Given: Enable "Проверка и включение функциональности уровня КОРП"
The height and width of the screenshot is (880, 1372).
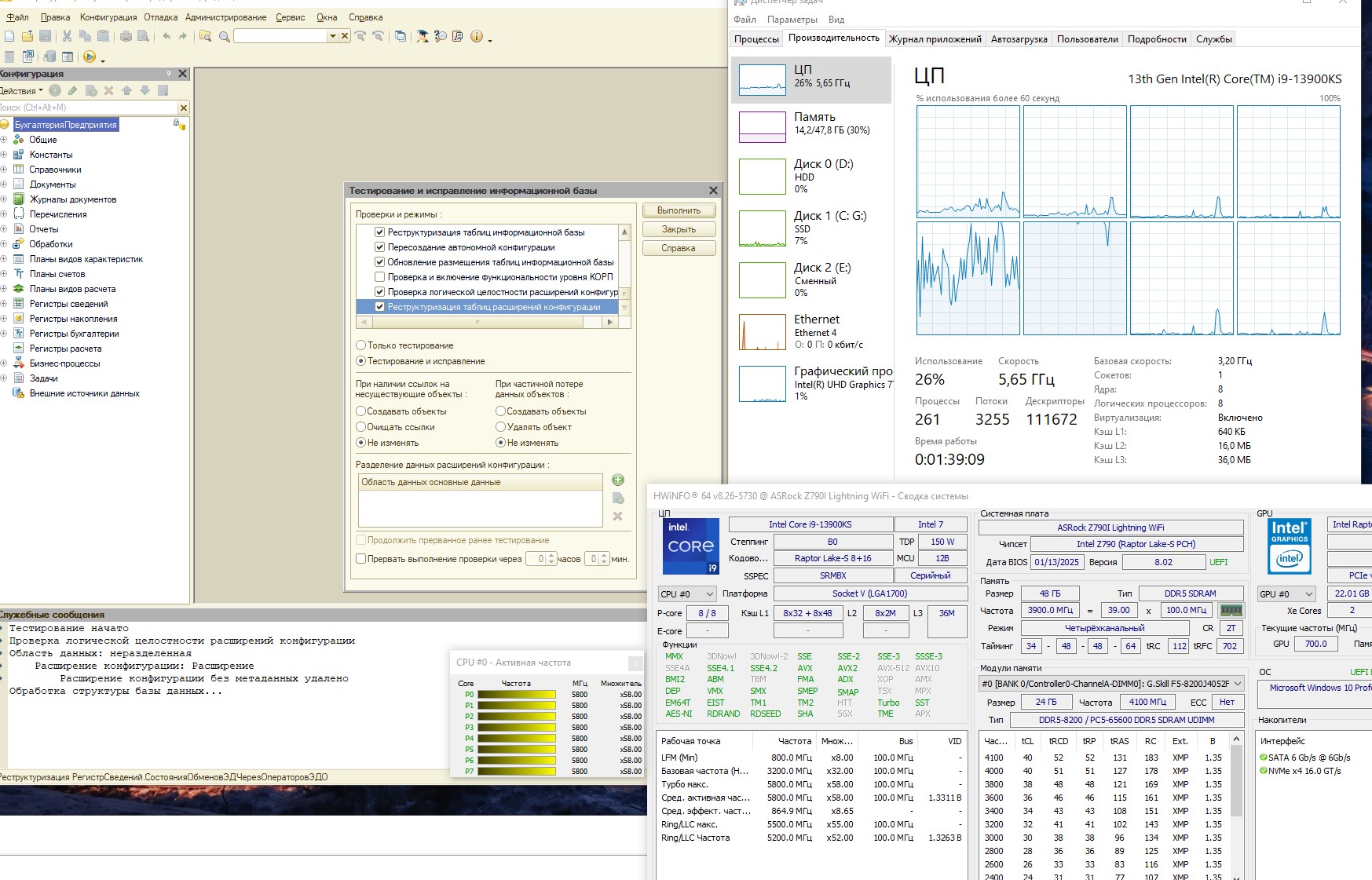Looking at the screenshot, I should point(380,277).
